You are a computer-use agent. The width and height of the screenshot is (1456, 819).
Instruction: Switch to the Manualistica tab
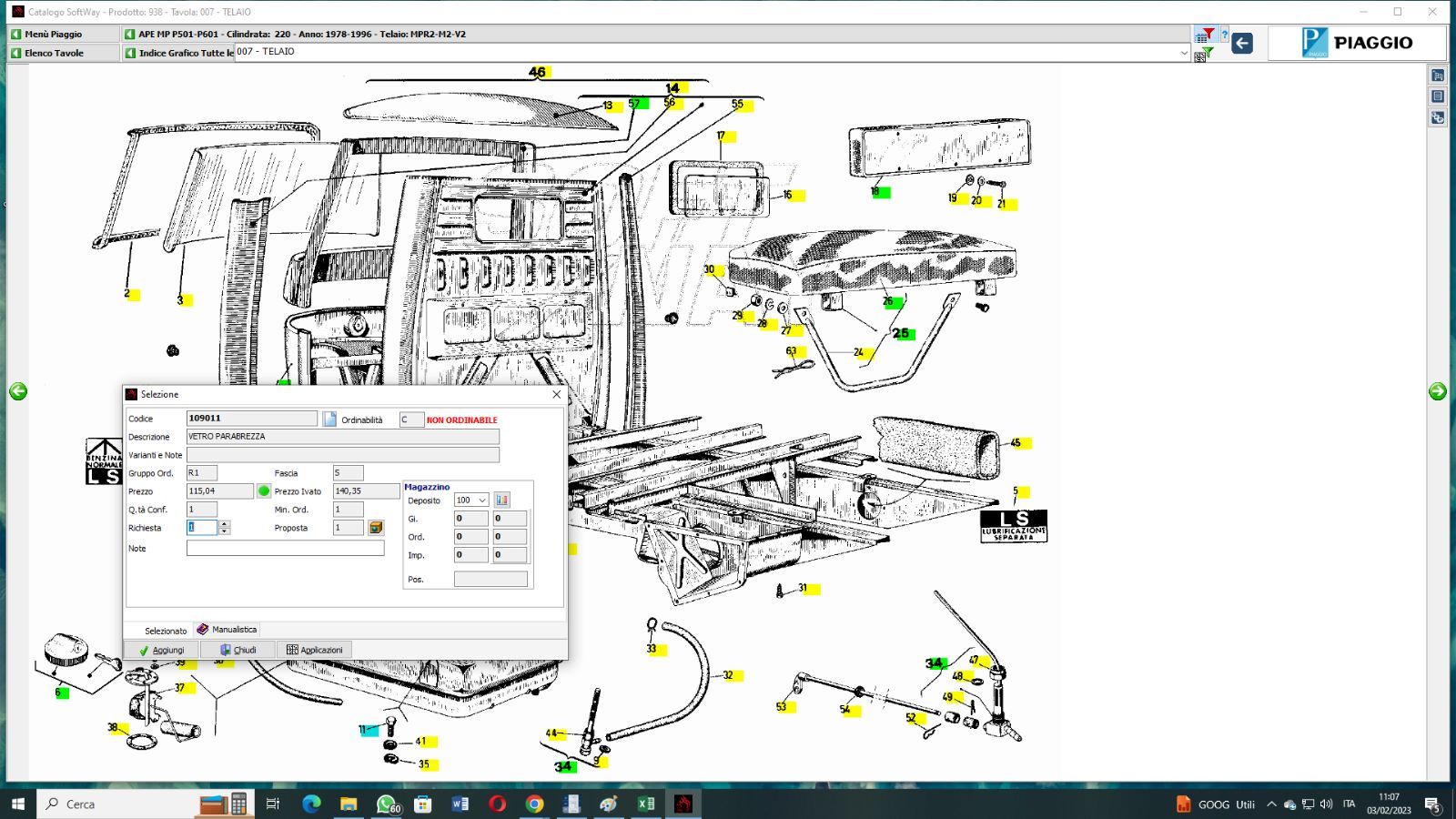coord(227,630)
